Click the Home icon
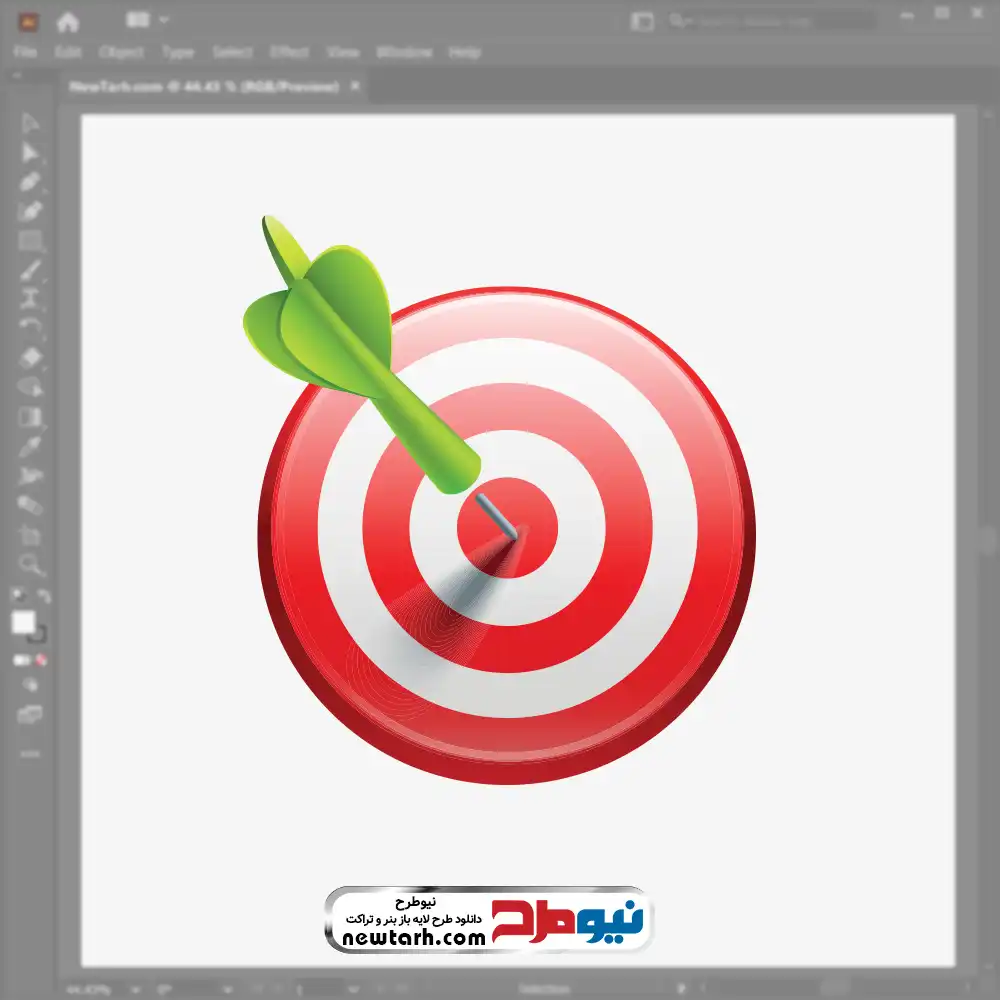 point(67,21)
